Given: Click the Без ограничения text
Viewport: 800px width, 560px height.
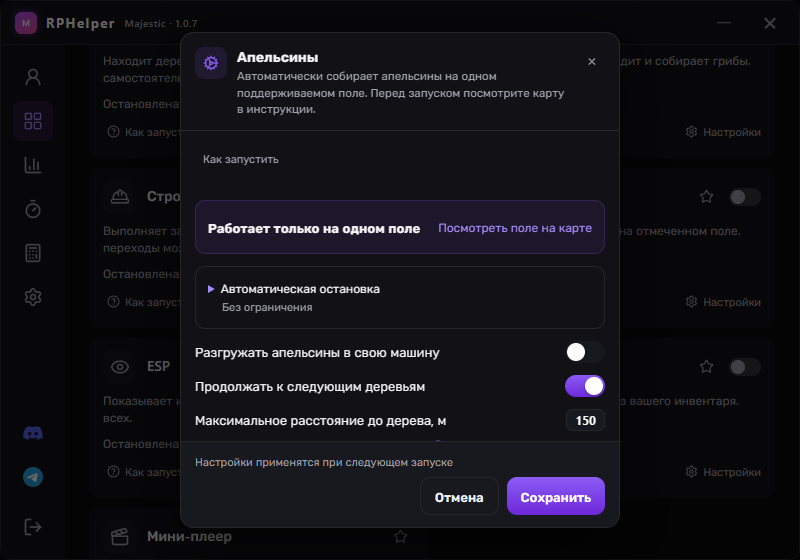Looking at the screenshot, I should click(267, 308).
